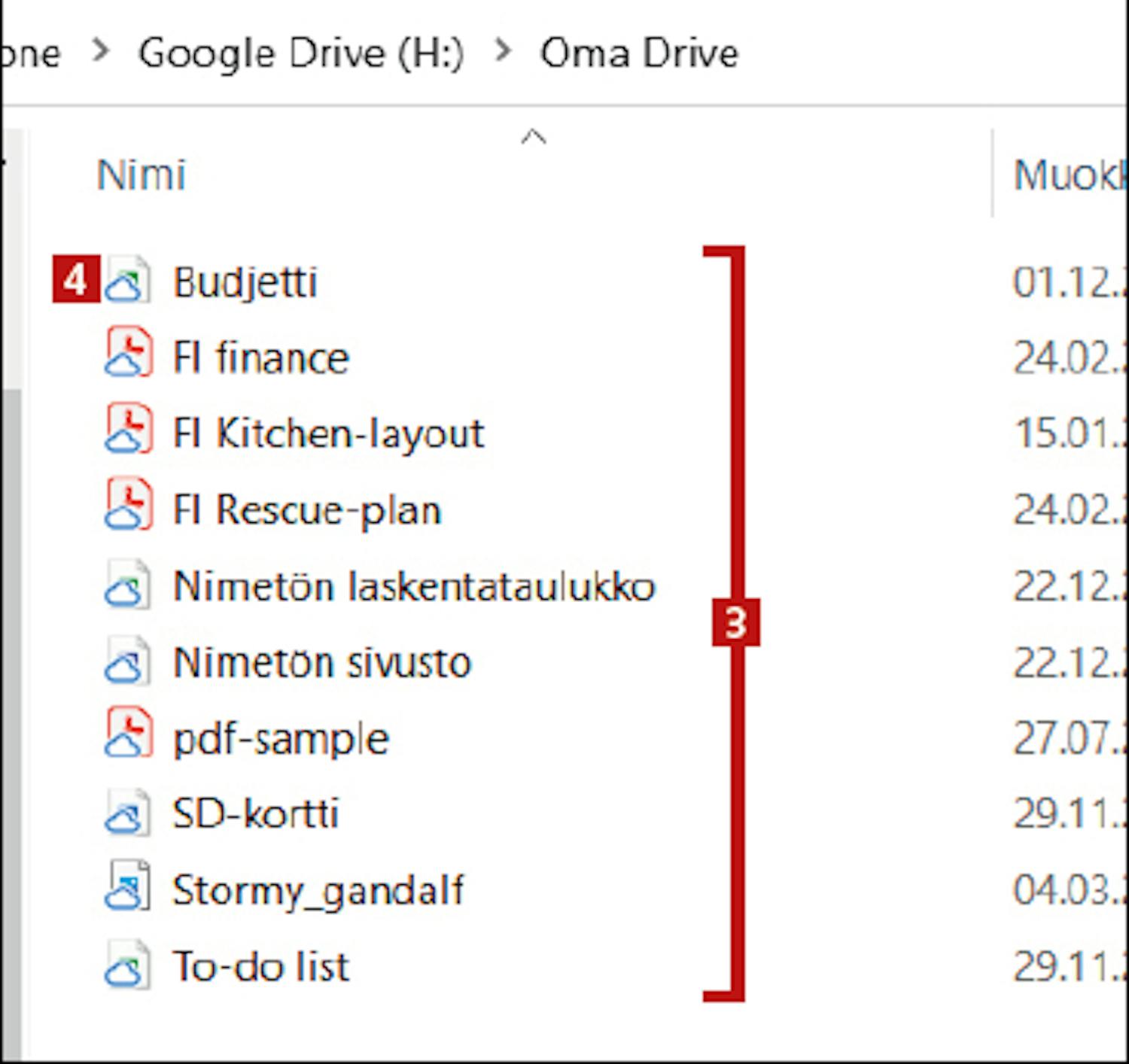Viewport: 1129px width, 1064px height.
Task: Expand breadcrumb chevron before Oma Drive
Action: [503, 51]
